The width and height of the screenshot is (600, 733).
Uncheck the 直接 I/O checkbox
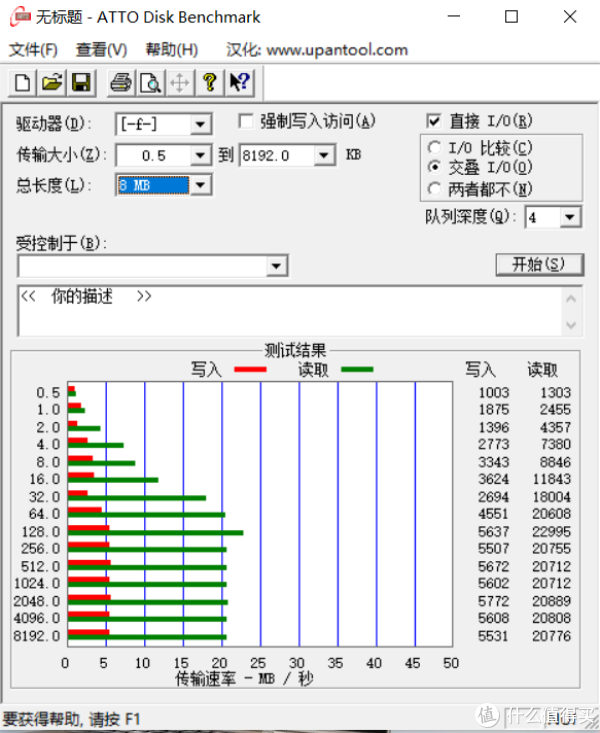point(434,121)
